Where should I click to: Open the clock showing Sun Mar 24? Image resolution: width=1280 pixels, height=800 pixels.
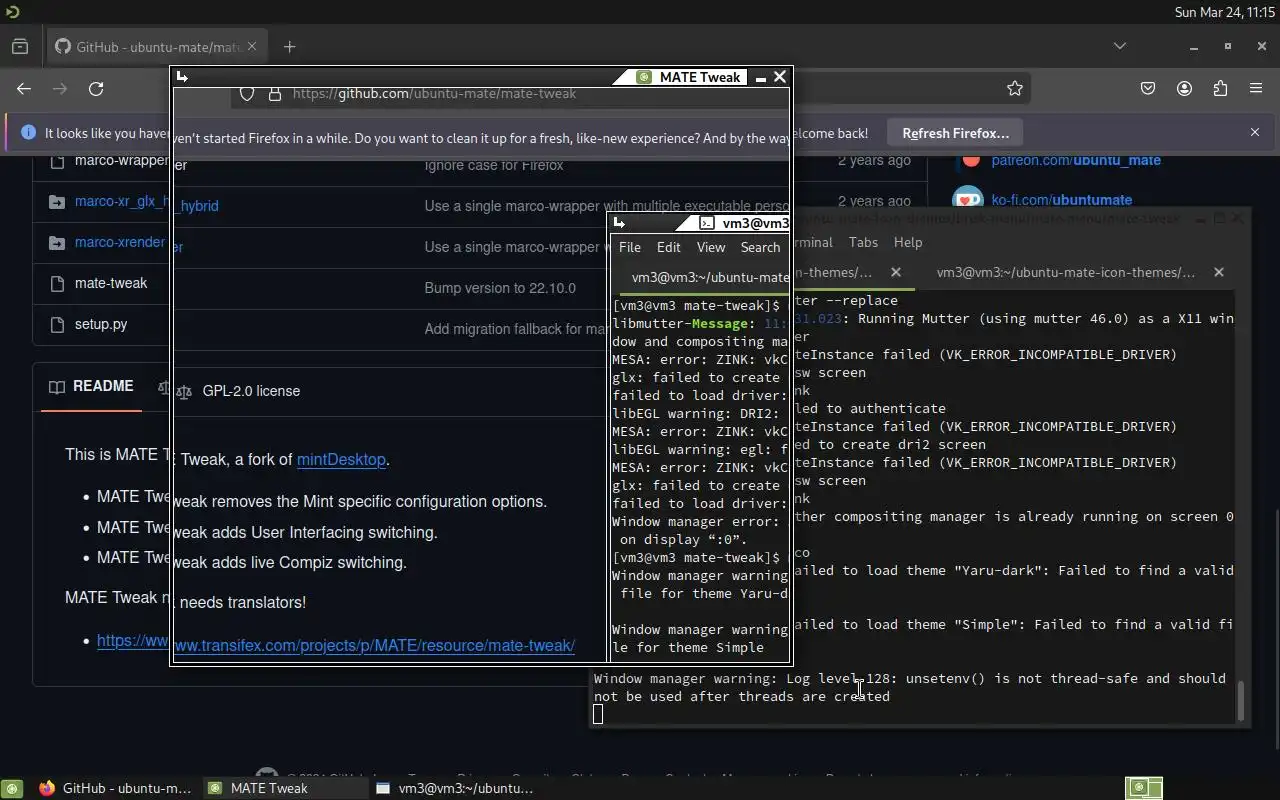1224,12
